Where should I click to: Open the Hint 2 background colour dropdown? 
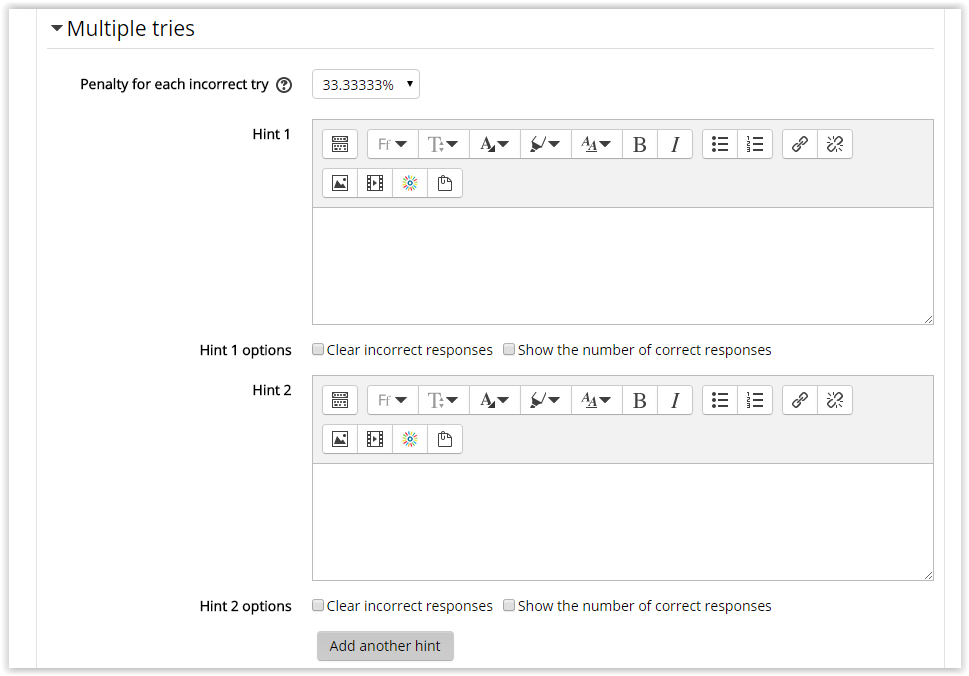coord(546,400)
